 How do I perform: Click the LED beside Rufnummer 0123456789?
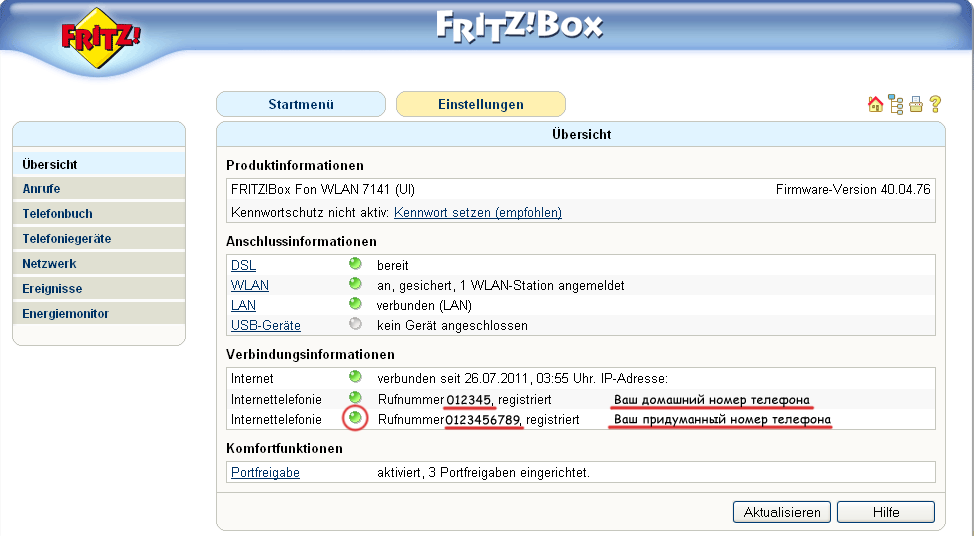[x=355, y=418]
